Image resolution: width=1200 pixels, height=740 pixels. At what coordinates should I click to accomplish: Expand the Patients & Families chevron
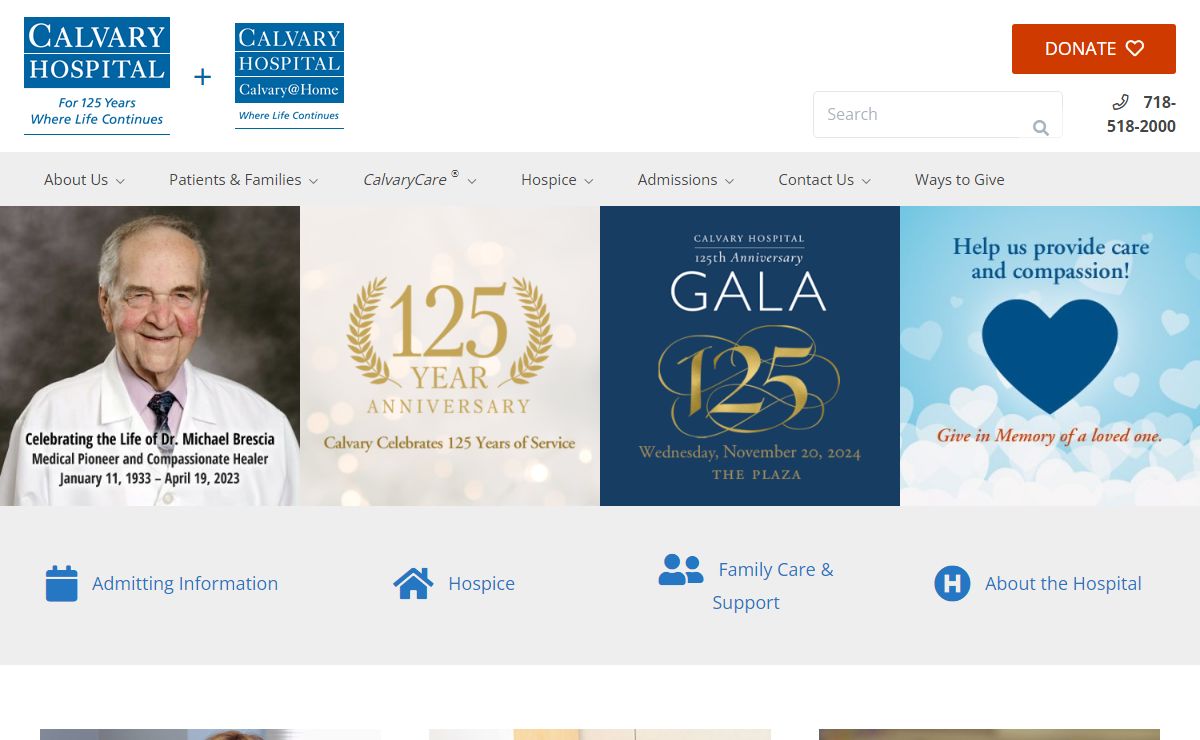coord(313,181)
